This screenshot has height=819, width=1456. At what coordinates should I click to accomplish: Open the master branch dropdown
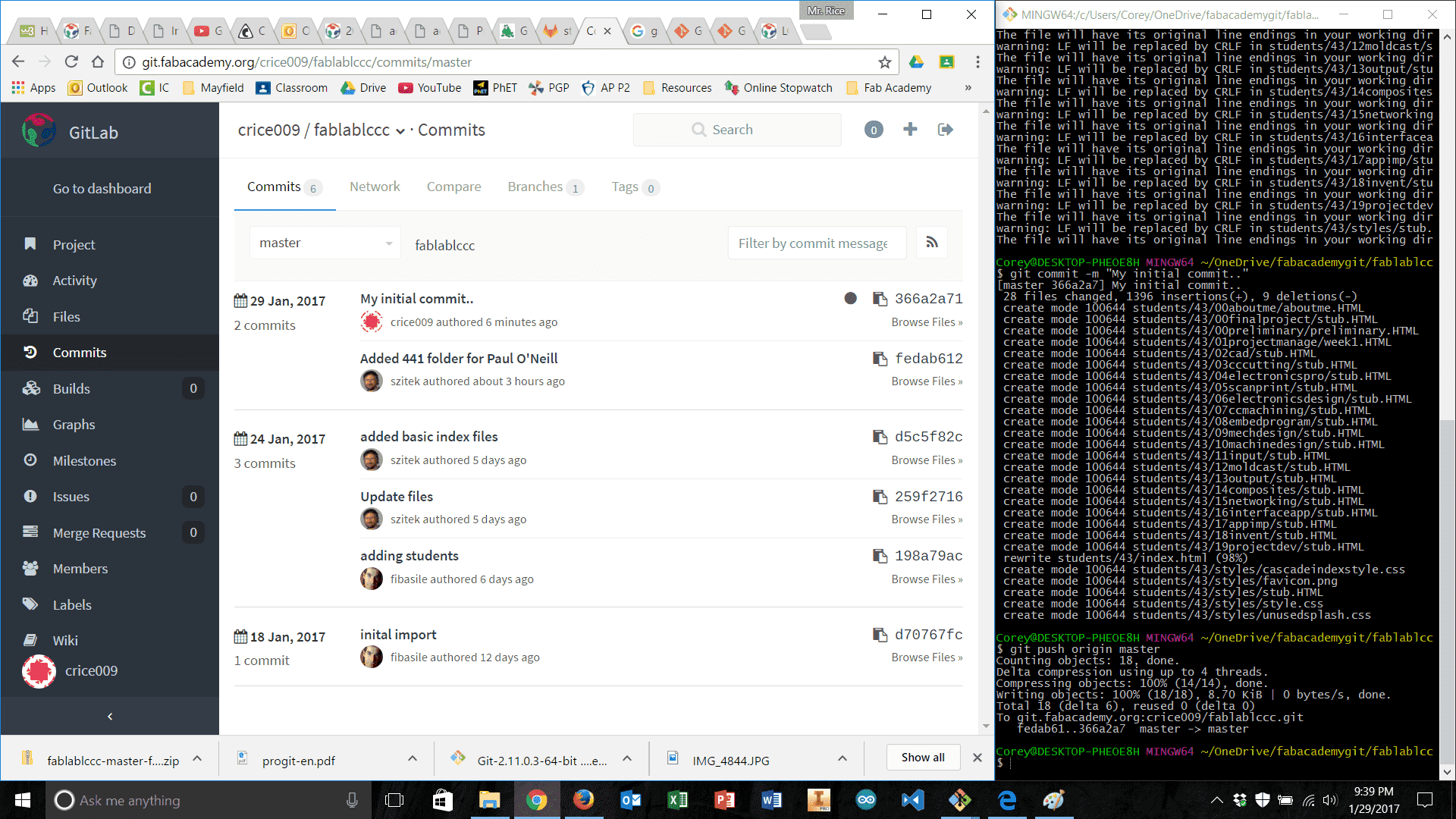point(325,243)
